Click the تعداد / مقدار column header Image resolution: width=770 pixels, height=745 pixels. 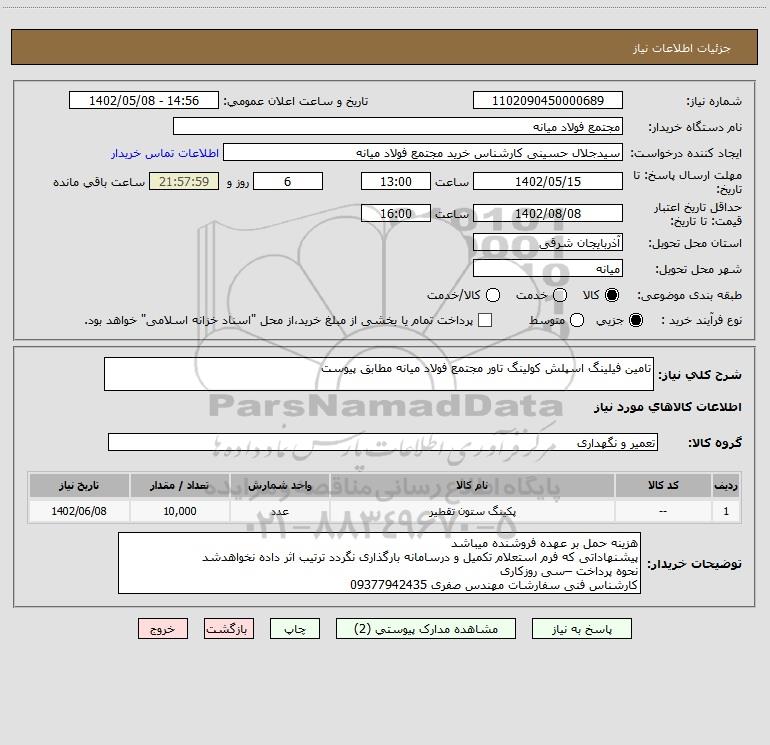(179, 485)
